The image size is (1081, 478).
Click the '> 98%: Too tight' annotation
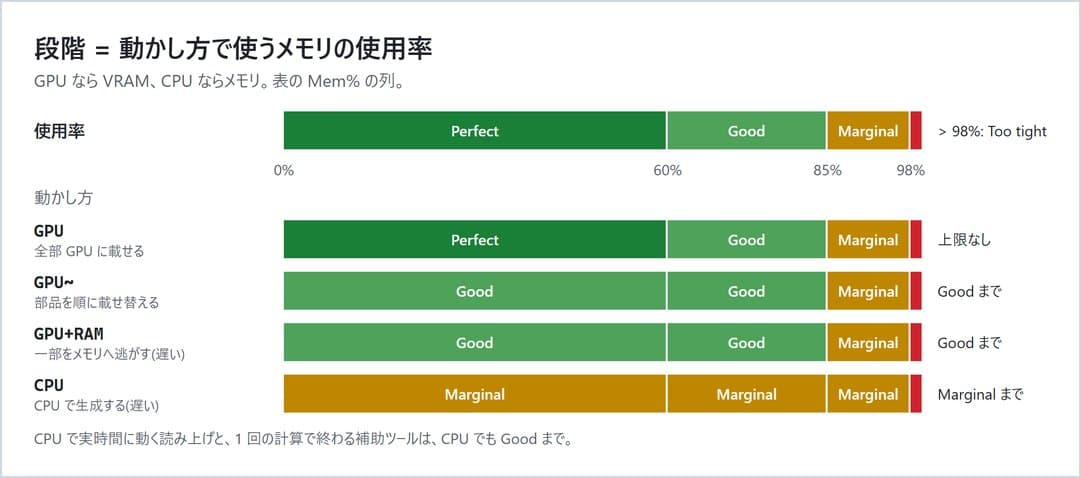coord(992,131)
